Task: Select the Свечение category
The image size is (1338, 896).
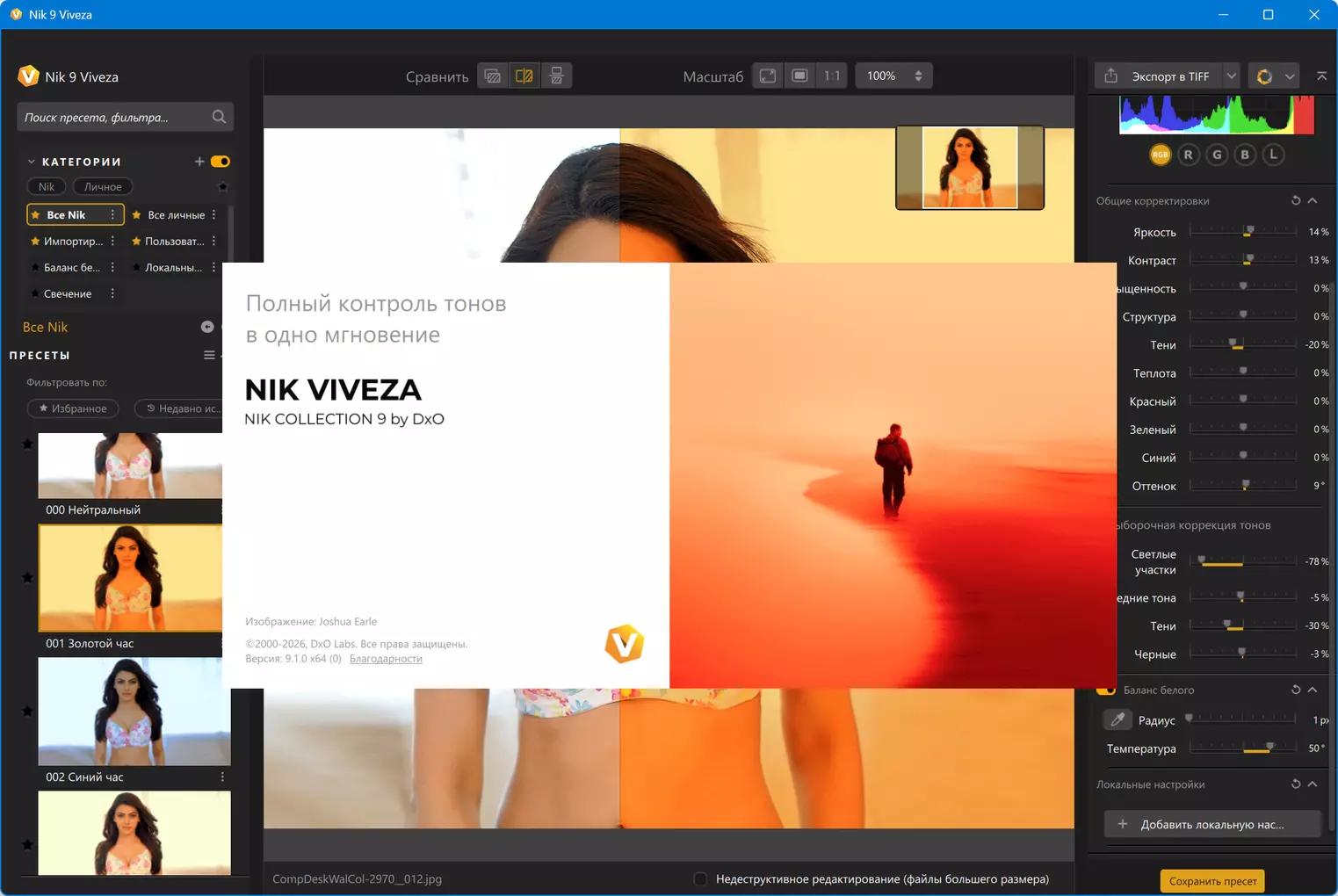Action: pyautogui.click(x=68, y=293)
